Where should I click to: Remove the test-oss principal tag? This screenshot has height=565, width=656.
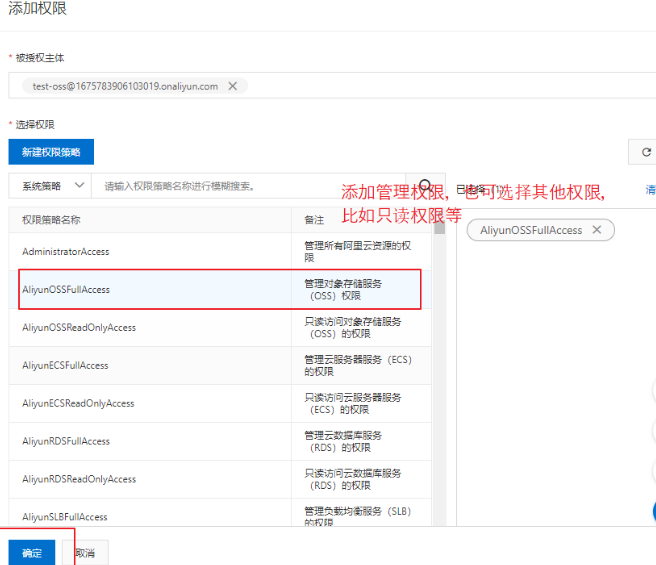233,86
